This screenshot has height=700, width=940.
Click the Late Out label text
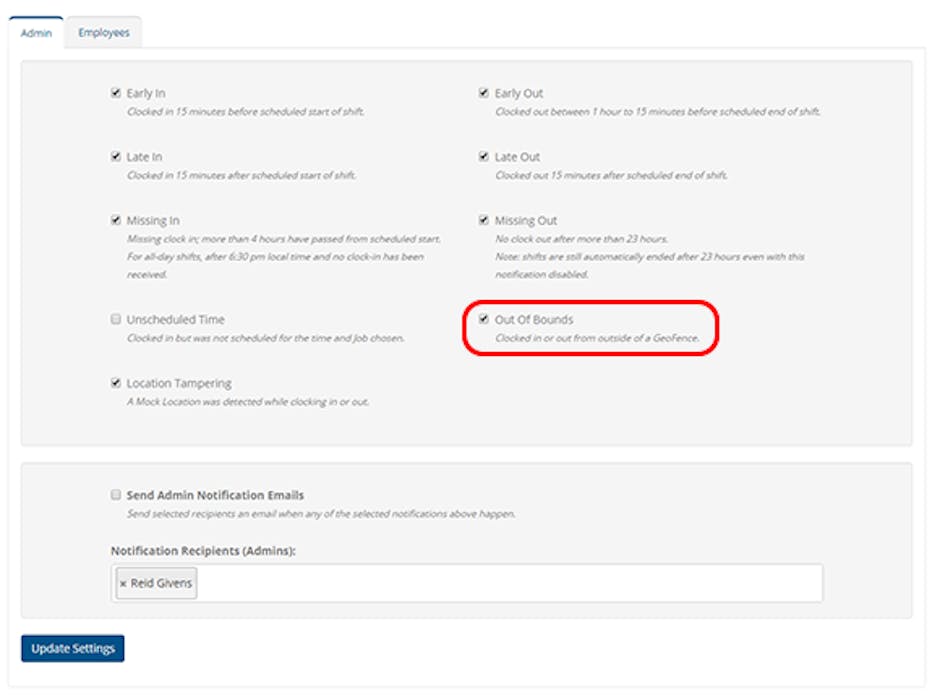point(517,157)
